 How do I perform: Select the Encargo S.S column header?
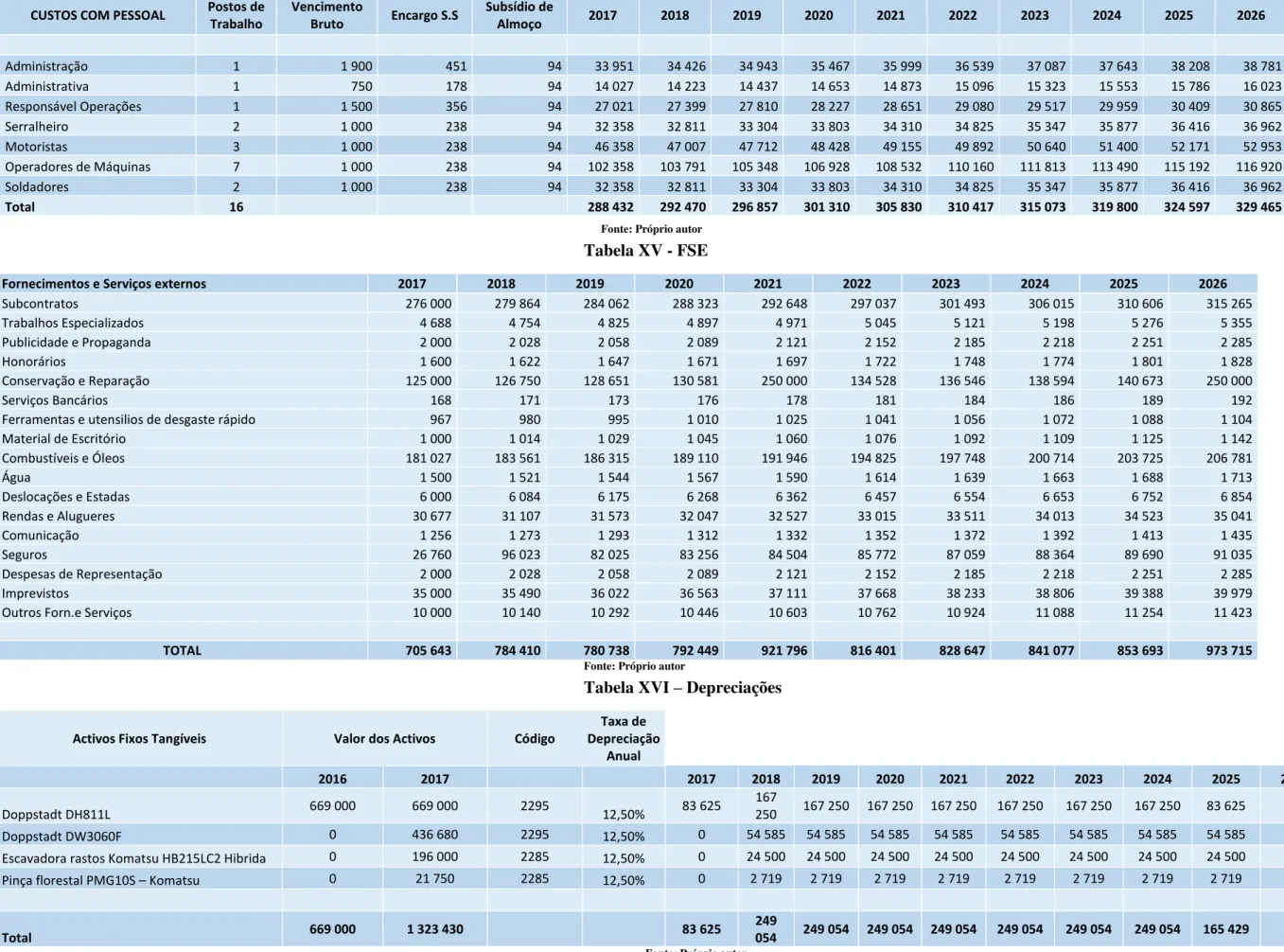point(424,16)
